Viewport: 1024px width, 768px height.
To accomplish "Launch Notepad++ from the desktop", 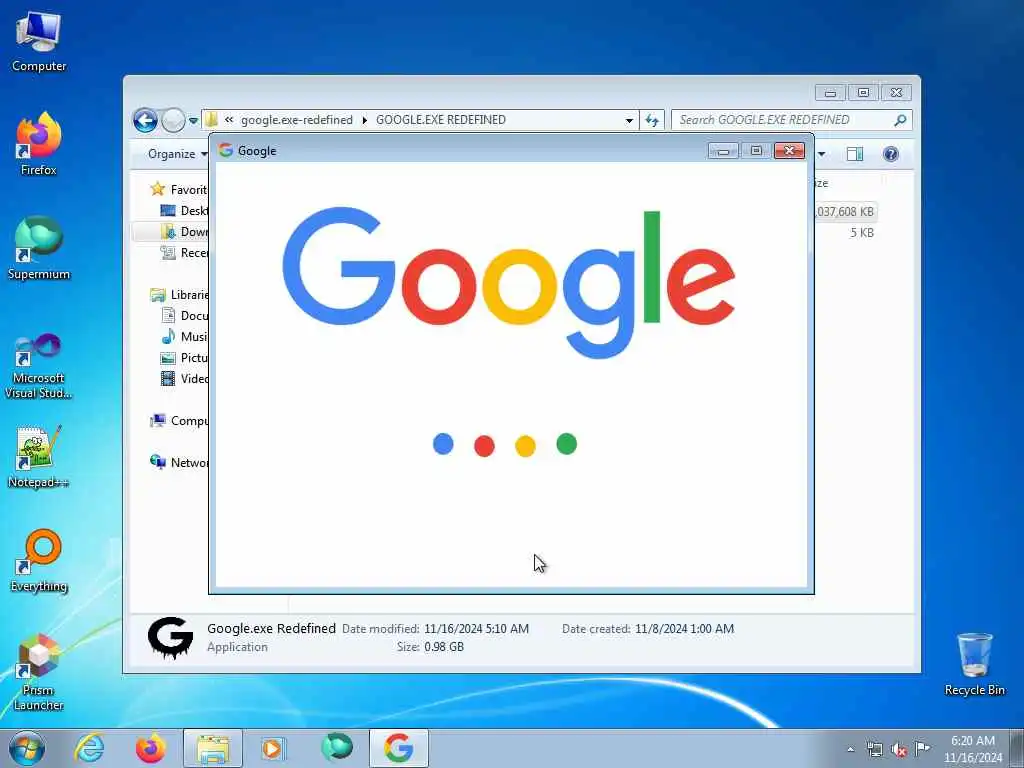I will [x=39, y=457].
